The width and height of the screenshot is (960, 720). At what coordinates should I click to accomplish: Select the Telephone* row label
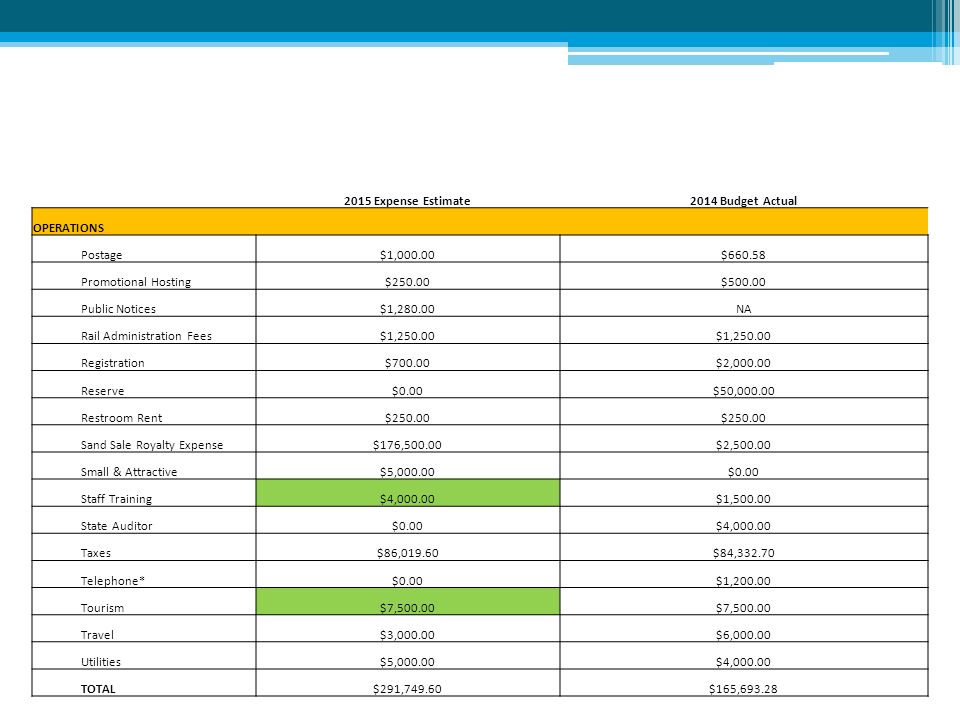click(x=113, y=580)
